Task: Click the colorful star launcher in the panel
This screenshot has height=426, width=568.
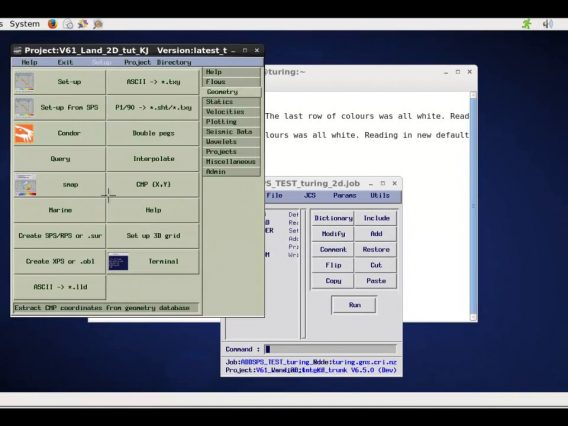Action: [83, 24]
